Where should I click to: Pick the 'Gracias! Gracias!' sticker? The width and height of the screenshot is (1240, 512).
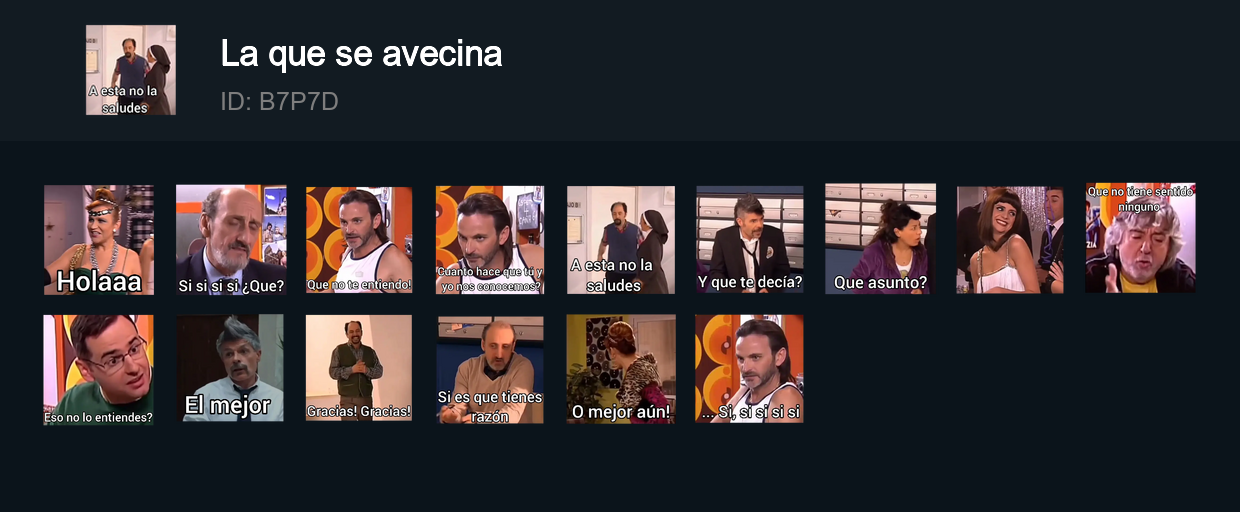(x=359, y=368)
